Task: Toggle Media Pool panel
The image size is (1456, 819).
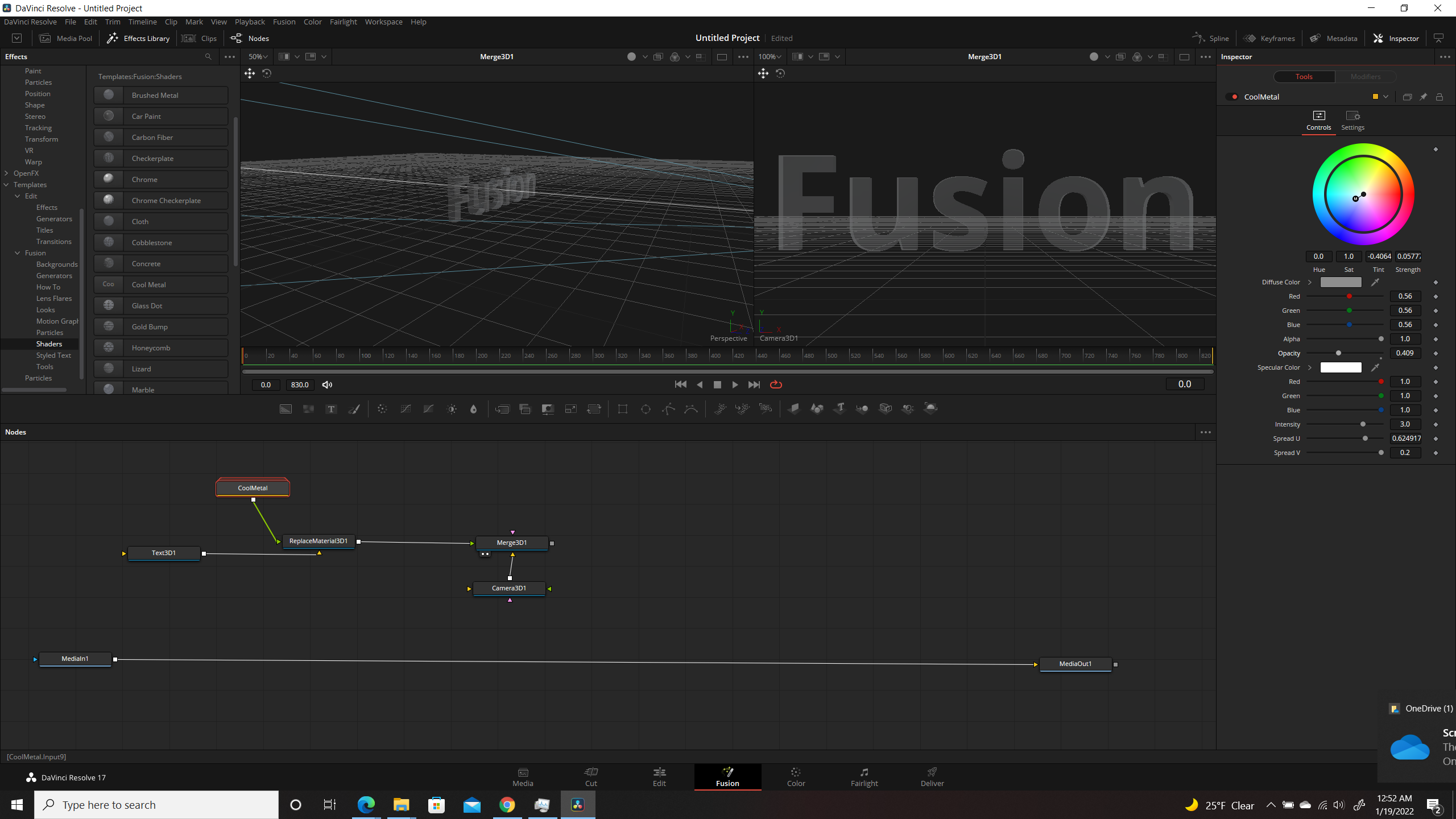Action: [66, 39]
